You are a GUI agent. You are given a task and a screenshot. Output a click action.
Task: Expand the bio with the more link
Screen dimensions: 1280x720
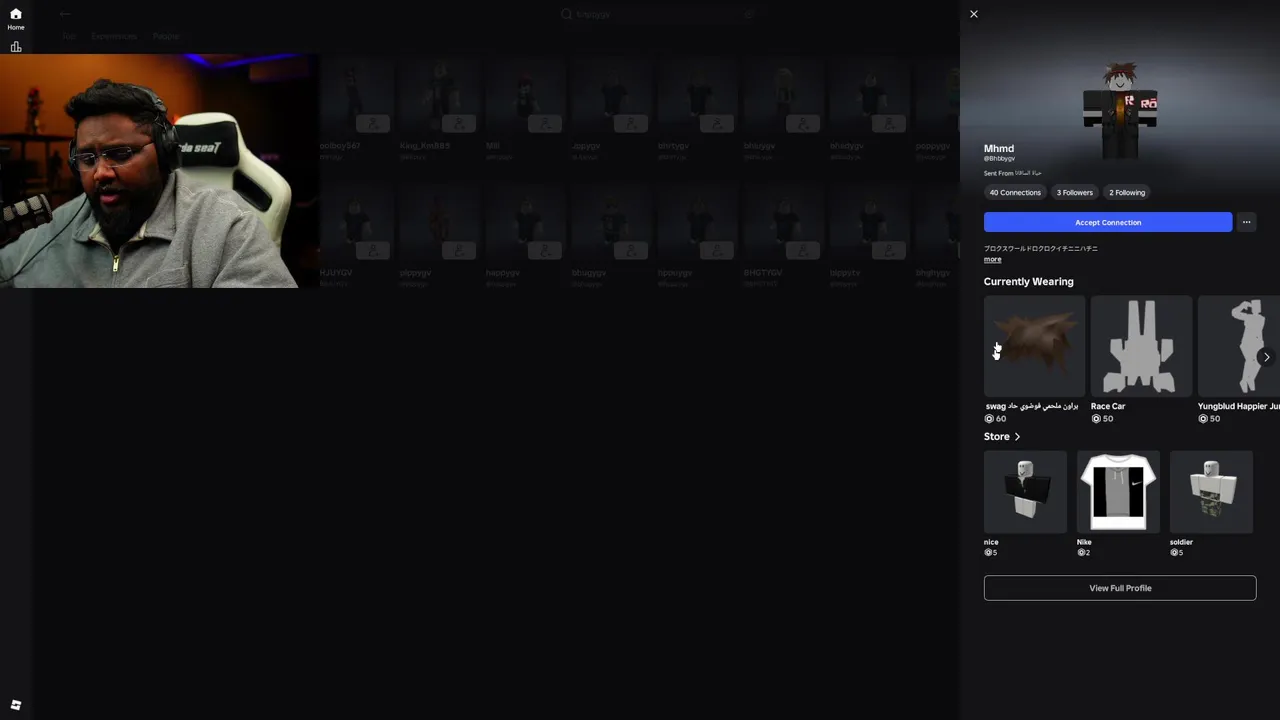pos(992,259)
